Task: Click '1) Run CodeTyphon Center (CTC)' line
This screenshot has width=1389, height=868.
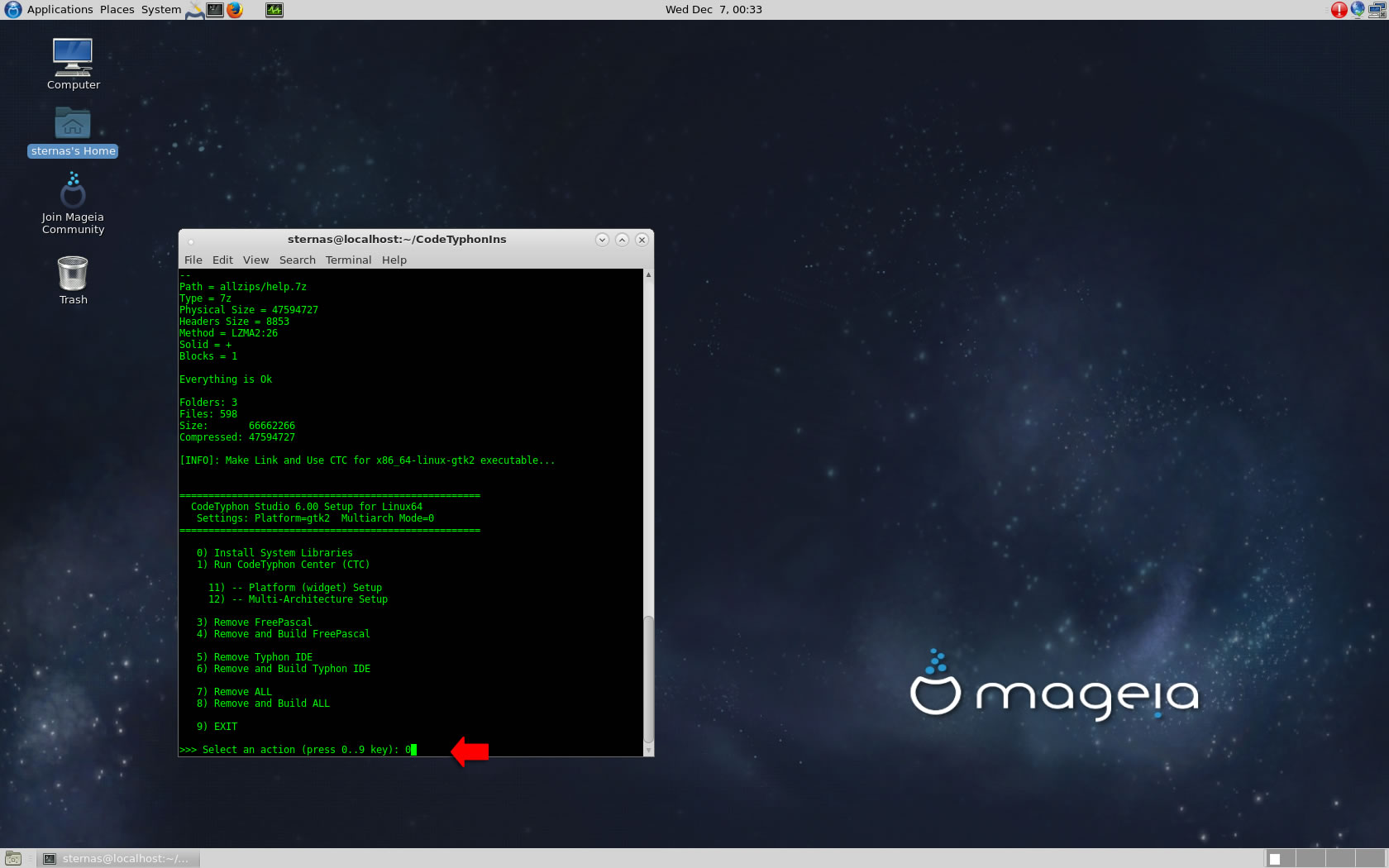Action: point(283,565)
